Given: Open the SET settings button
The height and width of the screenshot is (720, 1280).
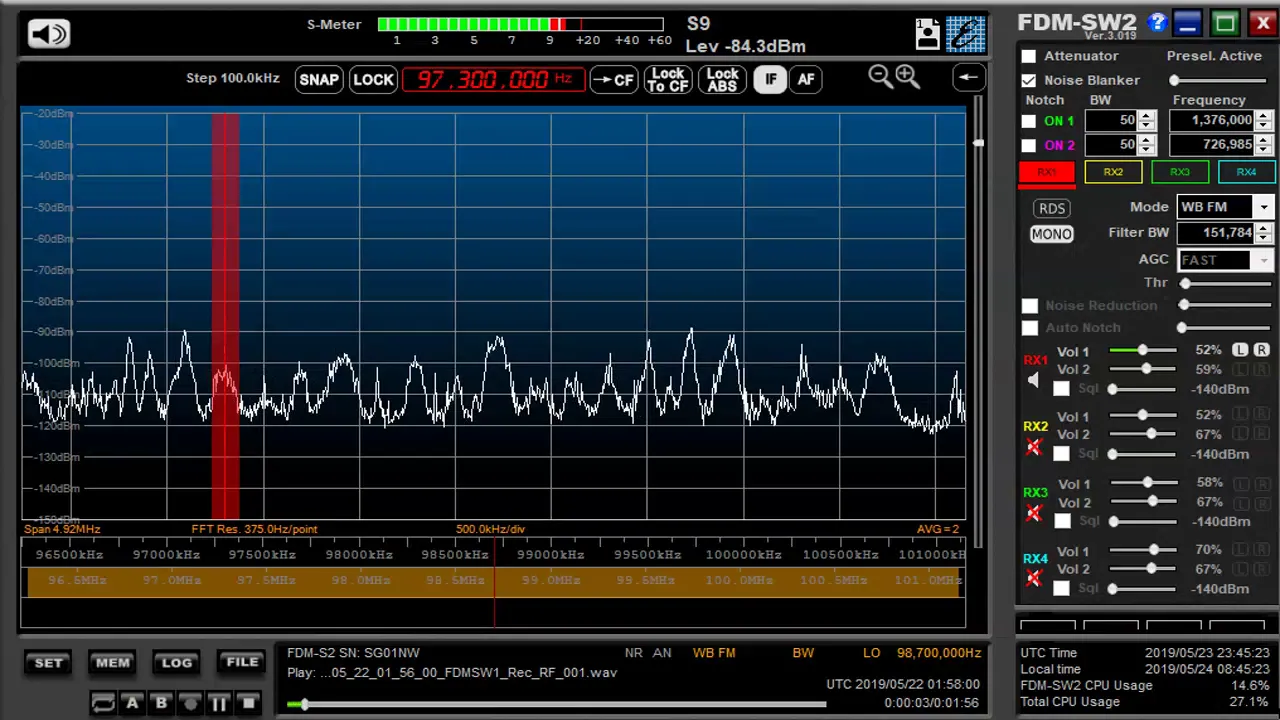Looking at the screenshot, I should (49, 662).
